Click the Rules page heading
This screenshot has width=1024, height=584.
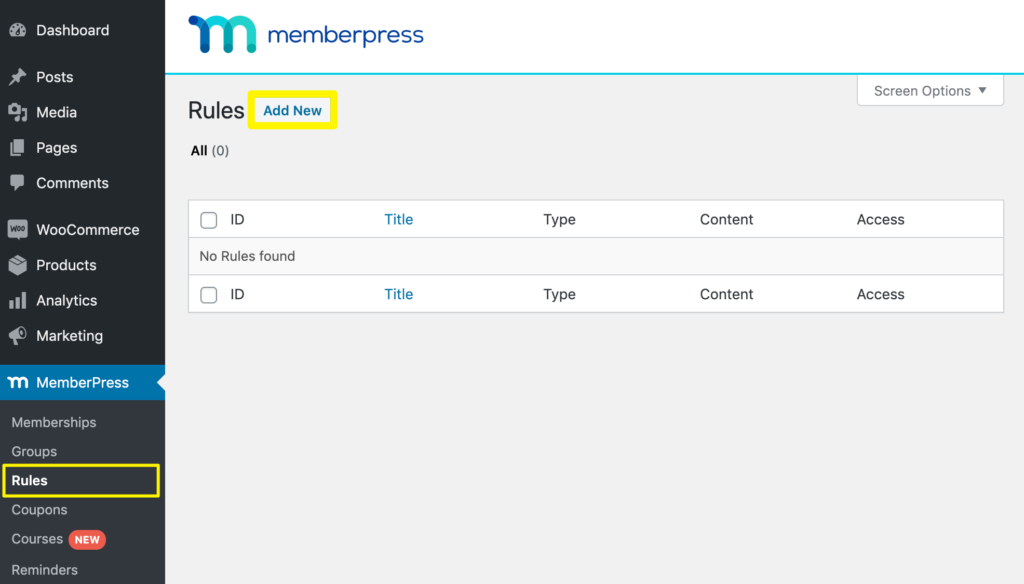[x=216, y=110]
